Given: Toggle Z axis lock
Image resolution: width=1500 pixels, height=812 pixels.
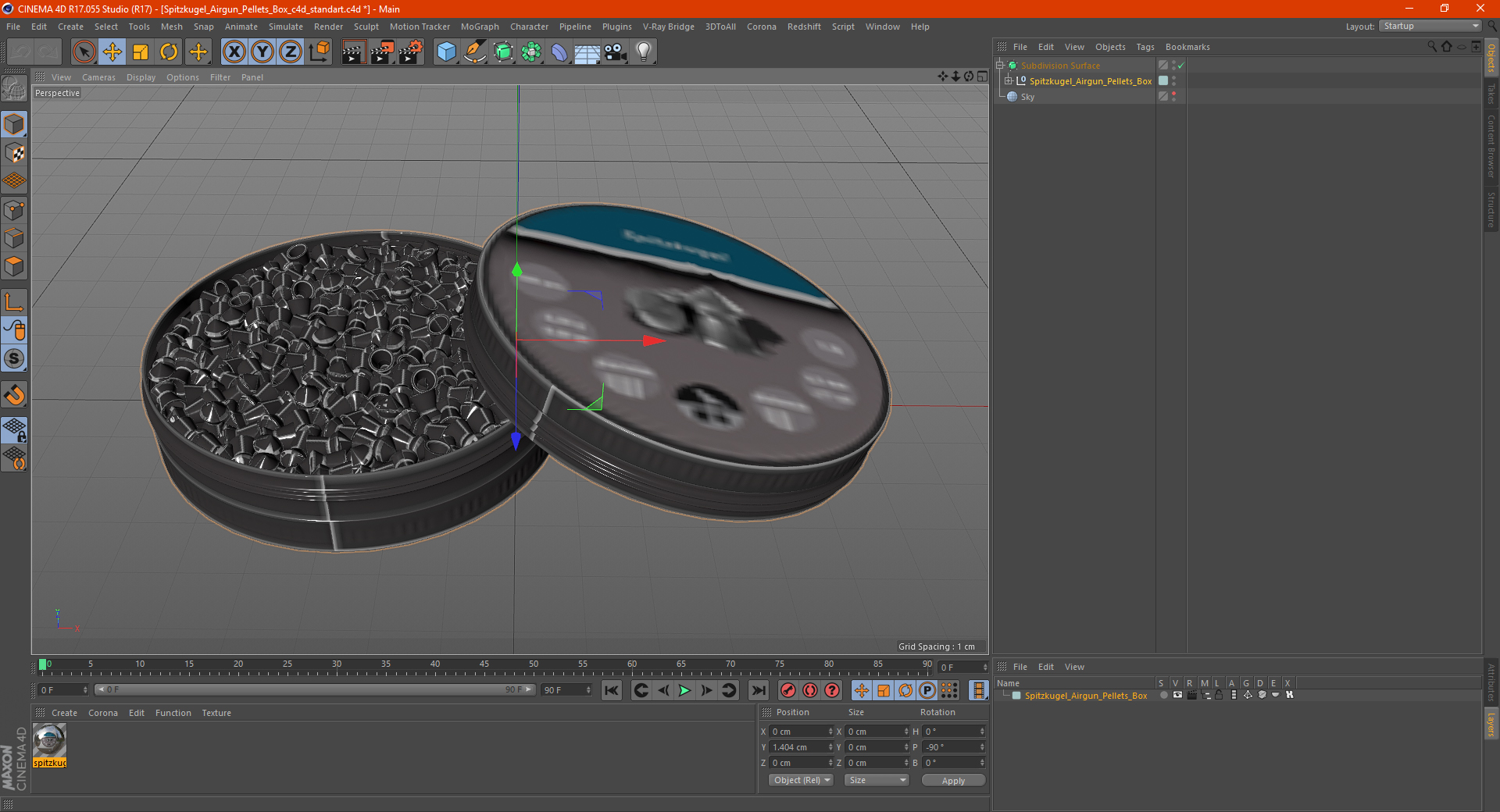Looking at the screenshot, I should [x=291, y=52].
